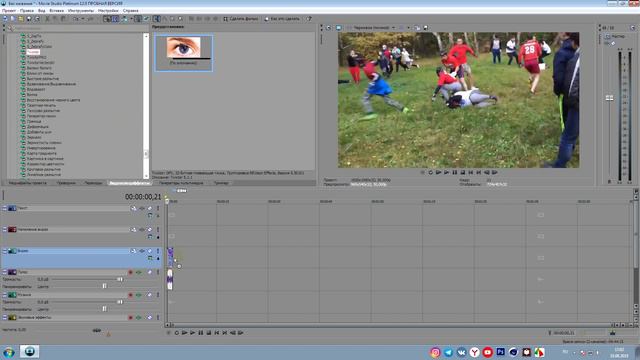
Task: Open green Track FX on Музыка track
Action: pyautogui.click(x=138, y=295)
